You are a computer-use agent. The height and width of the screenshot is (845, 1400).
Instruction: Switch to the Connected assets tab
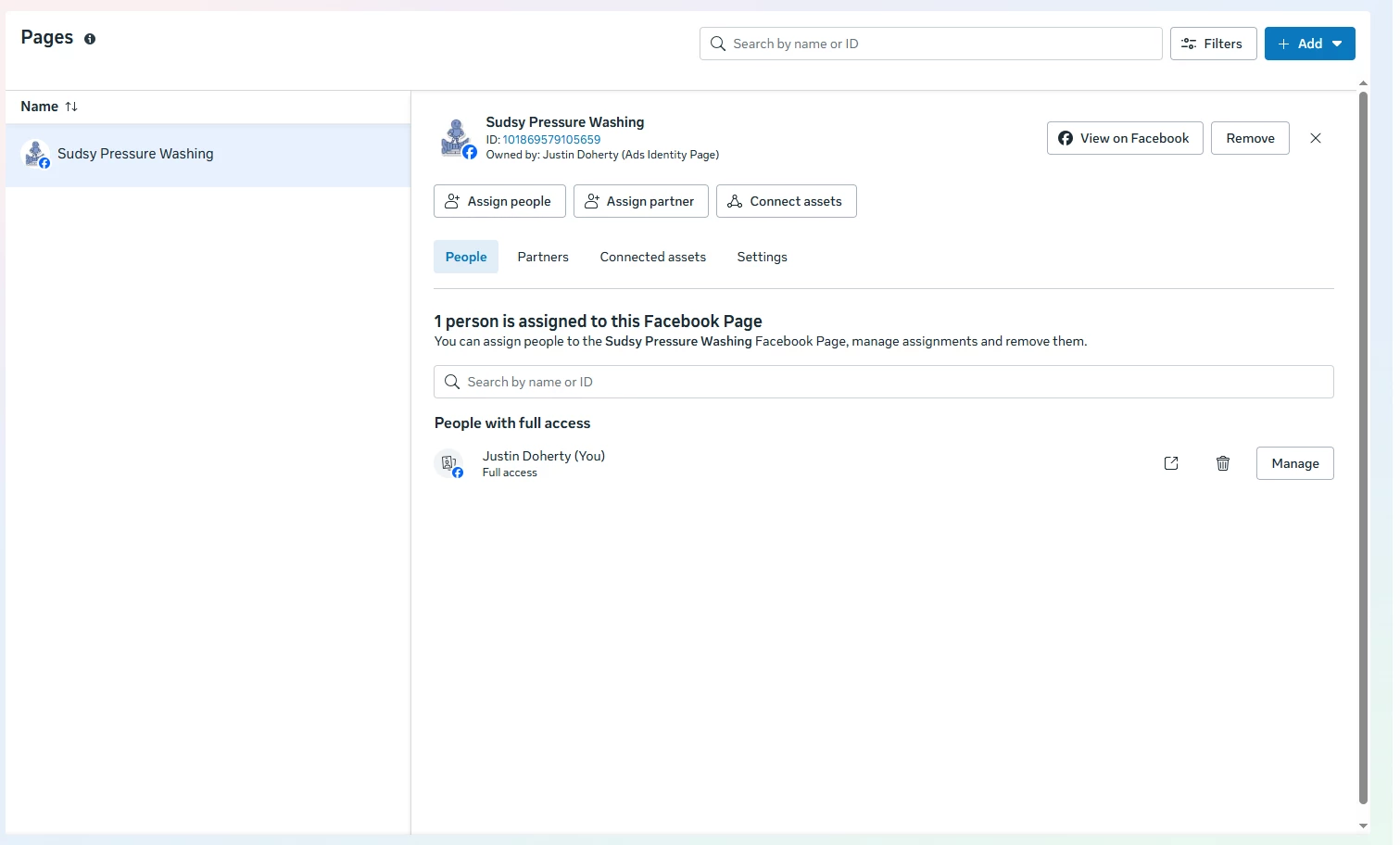(x=653, y=257)
